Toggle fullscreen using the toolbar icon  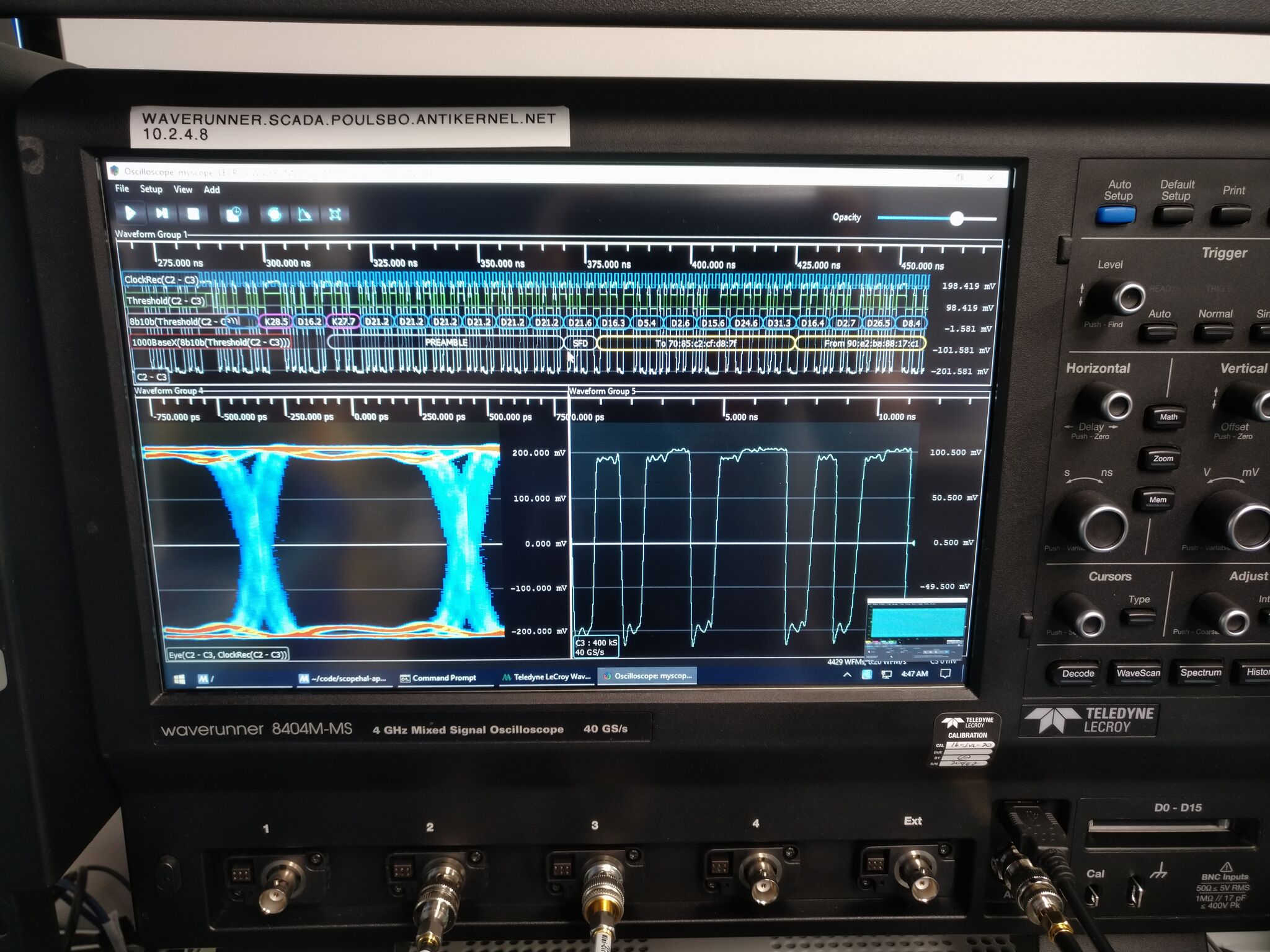(x=335, y=214)
